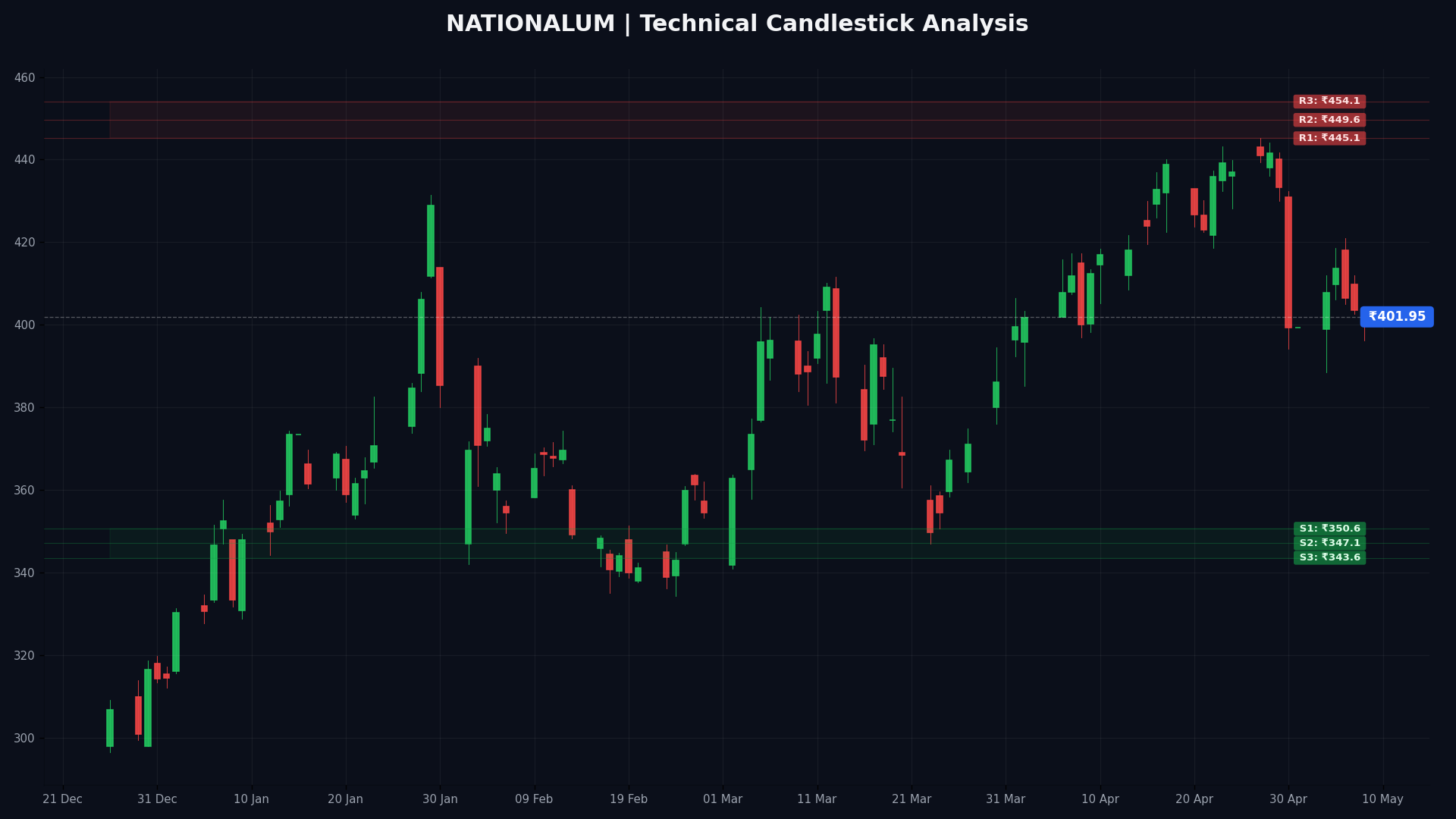
Task: Click the 21 Dec date label
Action: tap(62, 799)
